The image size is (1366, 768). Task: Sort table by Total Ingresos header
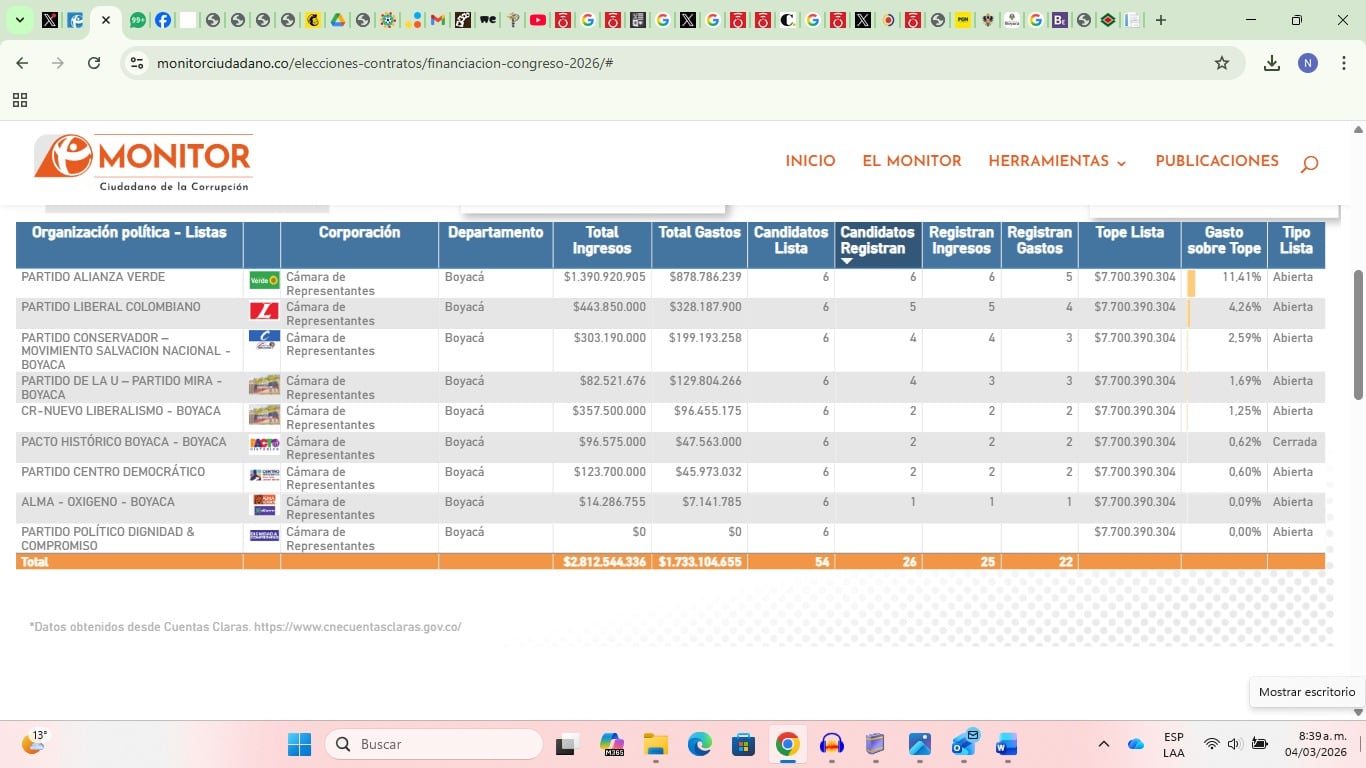tap(602, 241)
